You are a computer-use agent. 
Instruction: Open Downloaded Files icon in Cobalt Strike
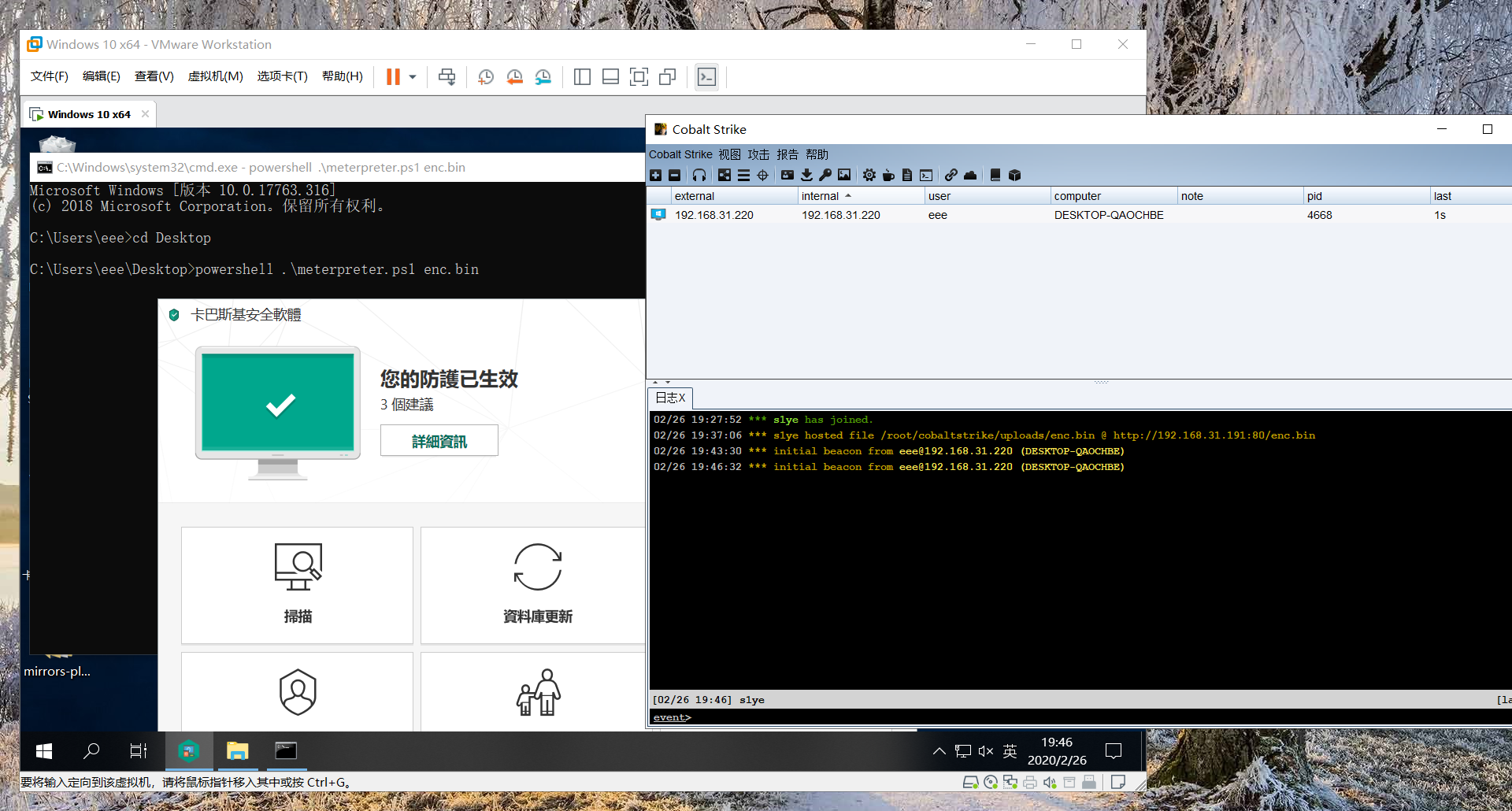[806, 175]
